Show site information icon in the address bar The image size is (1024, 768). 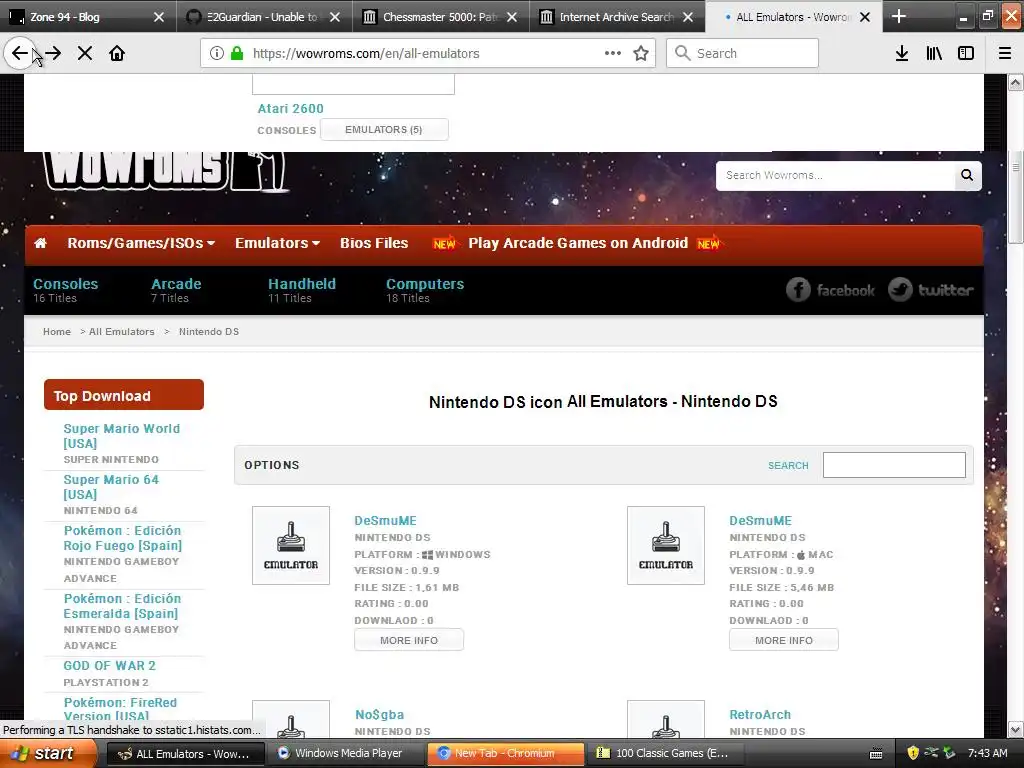[x=217, y=54]
